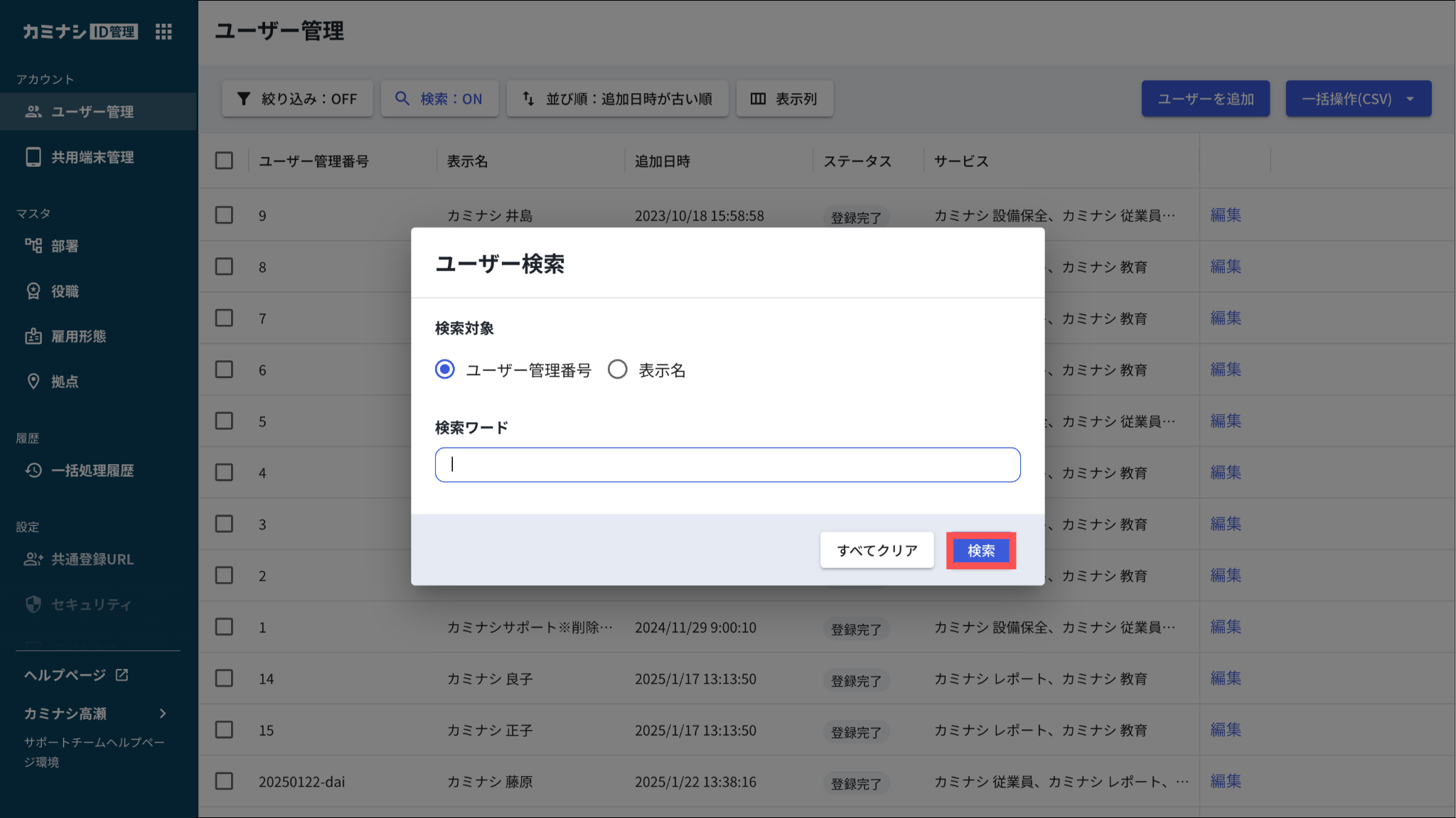Select the 表示名 radio button

point(618,370)
